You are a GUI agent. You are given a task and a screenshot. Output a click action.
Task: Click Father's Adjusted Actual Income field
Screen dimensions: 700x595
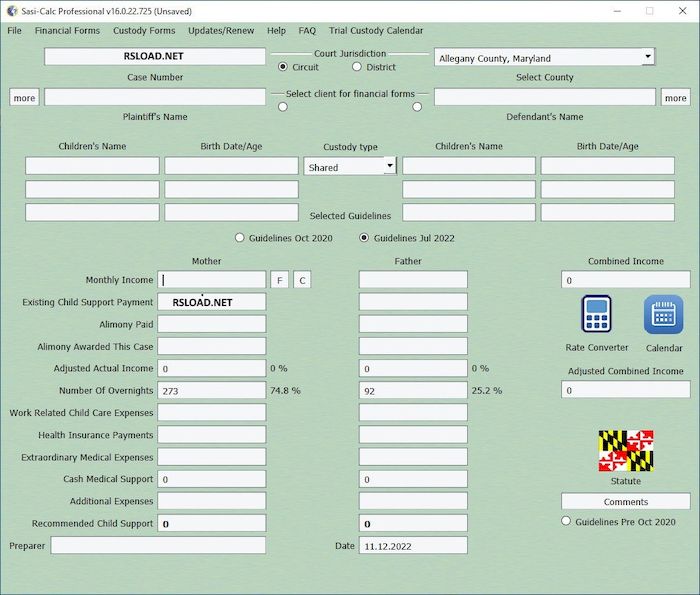(413, 368)
